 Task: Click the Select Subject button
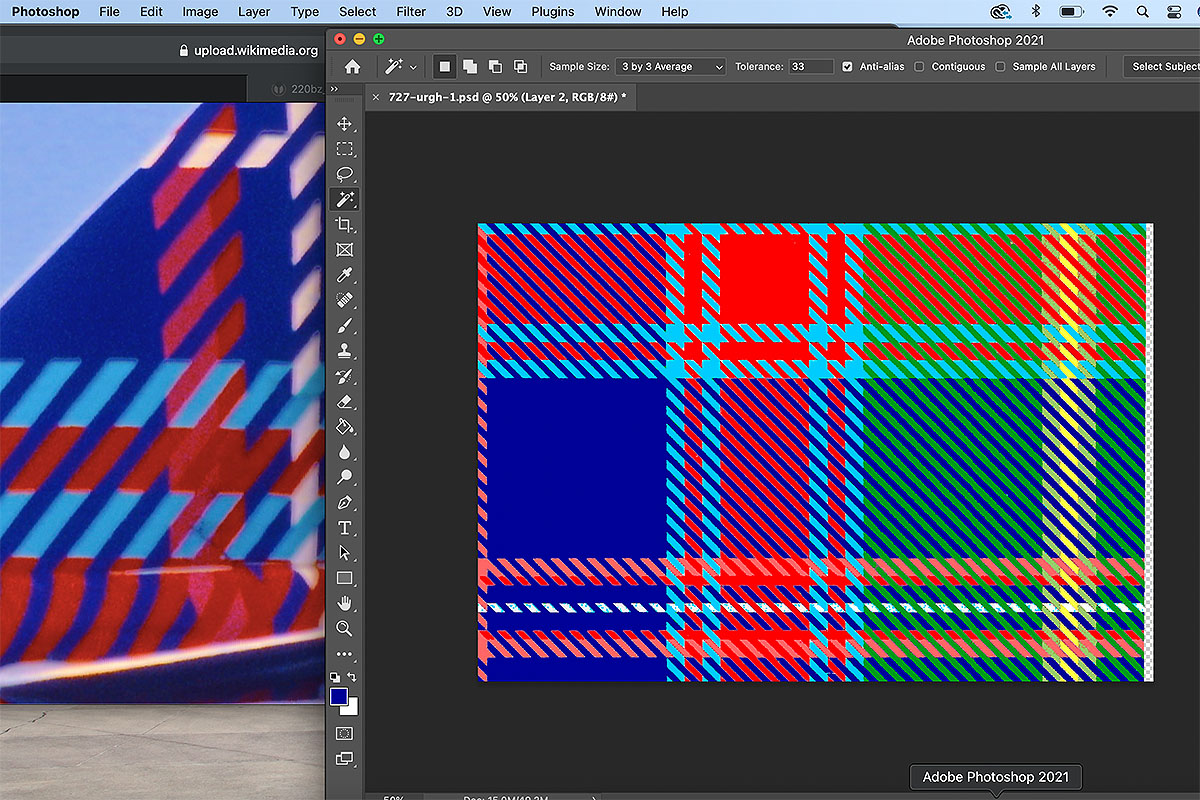tap(1164, 67)
